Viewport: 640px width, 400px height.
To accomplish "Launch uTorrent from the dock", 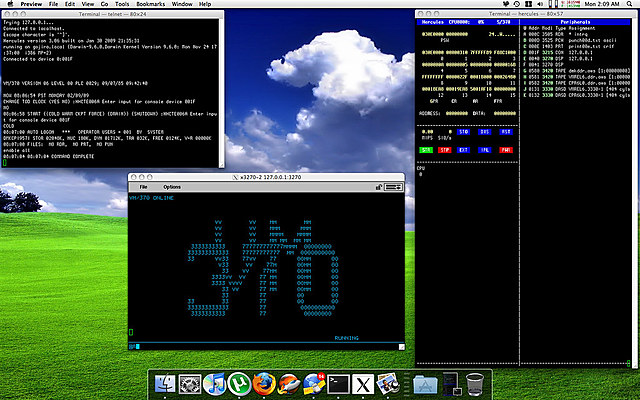I will 239,384.
